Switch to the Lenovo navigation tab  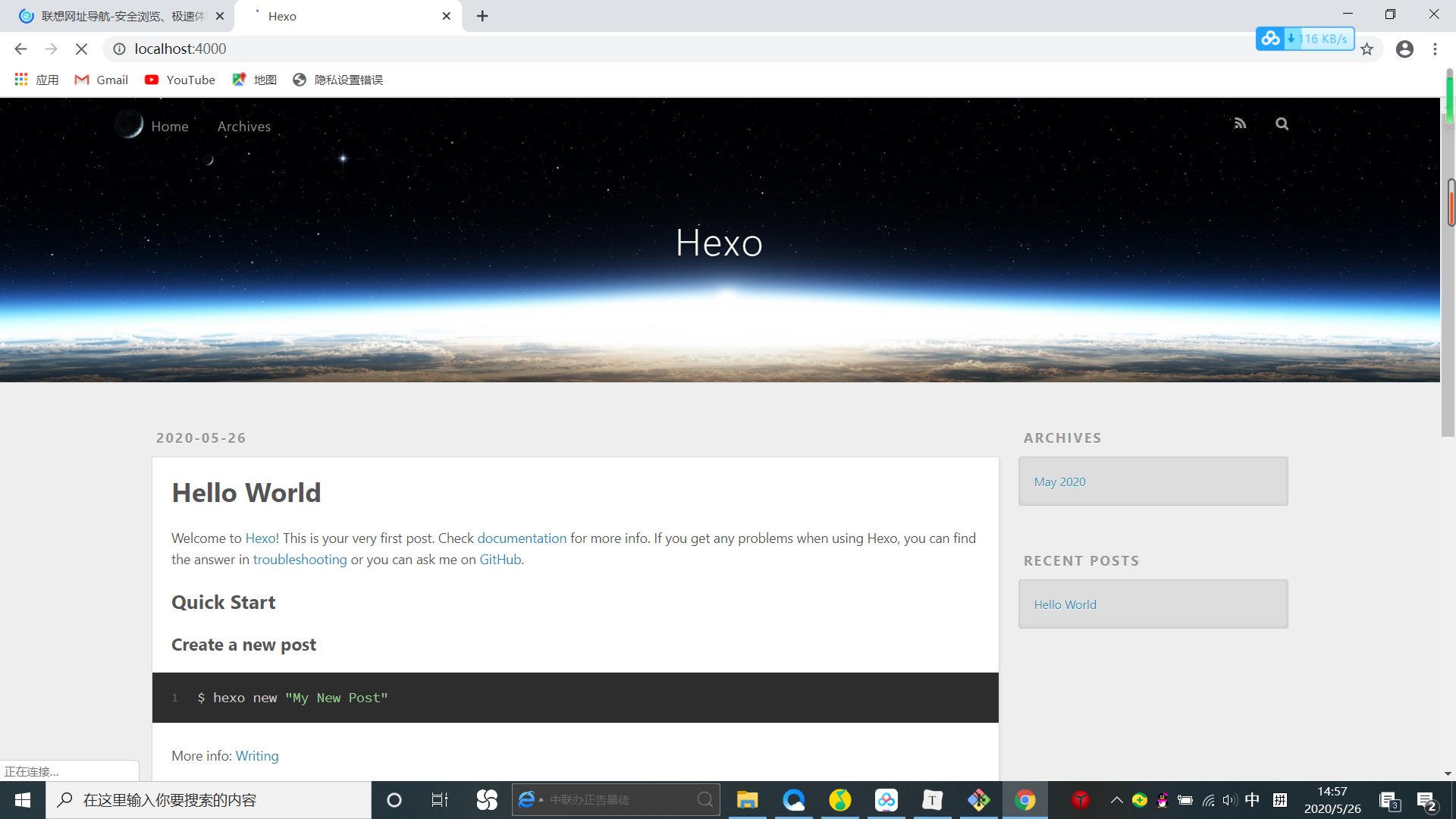pos(118,16)
